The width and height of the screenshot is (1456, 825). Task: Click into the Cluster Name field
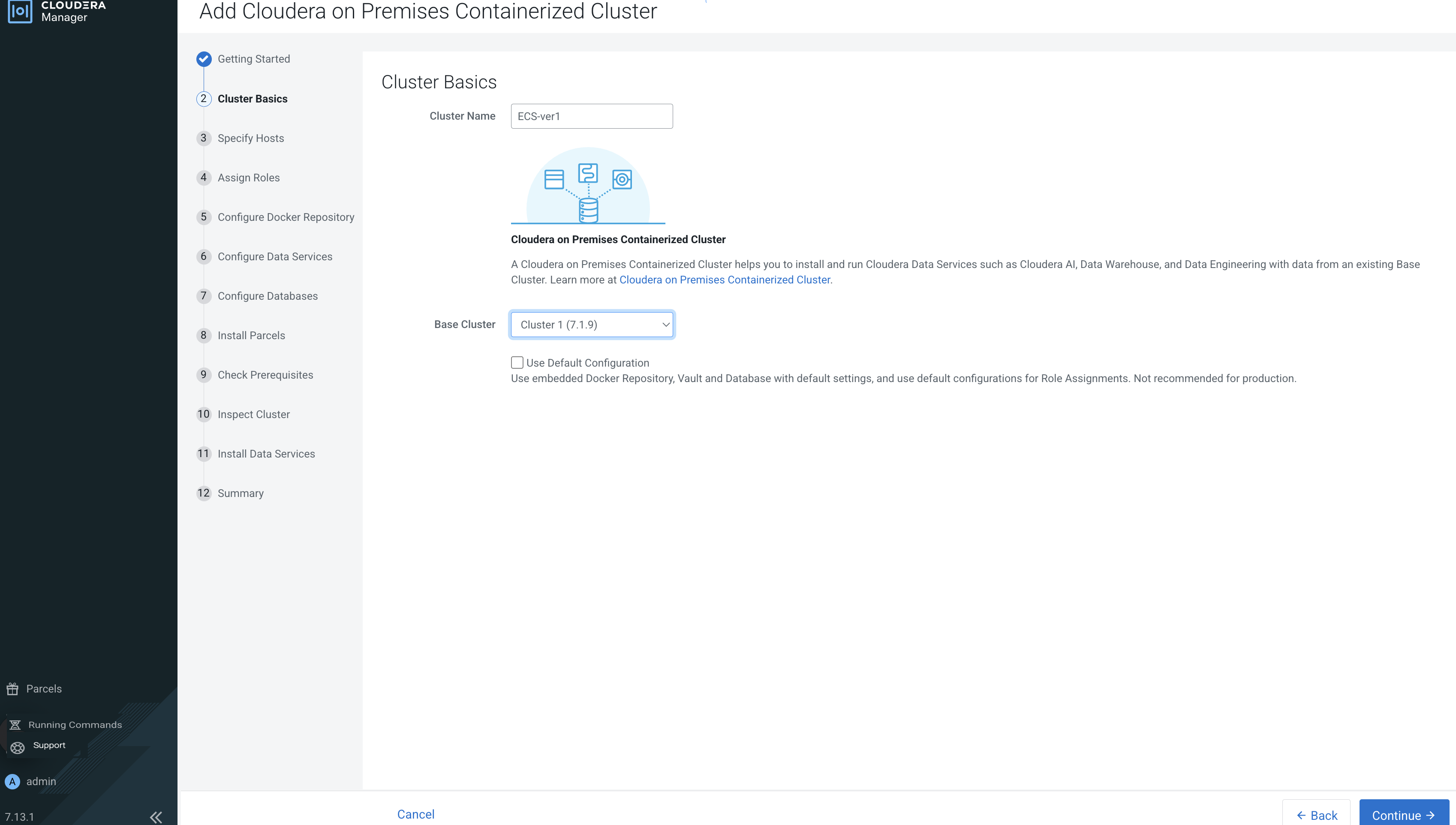[592, 116]
